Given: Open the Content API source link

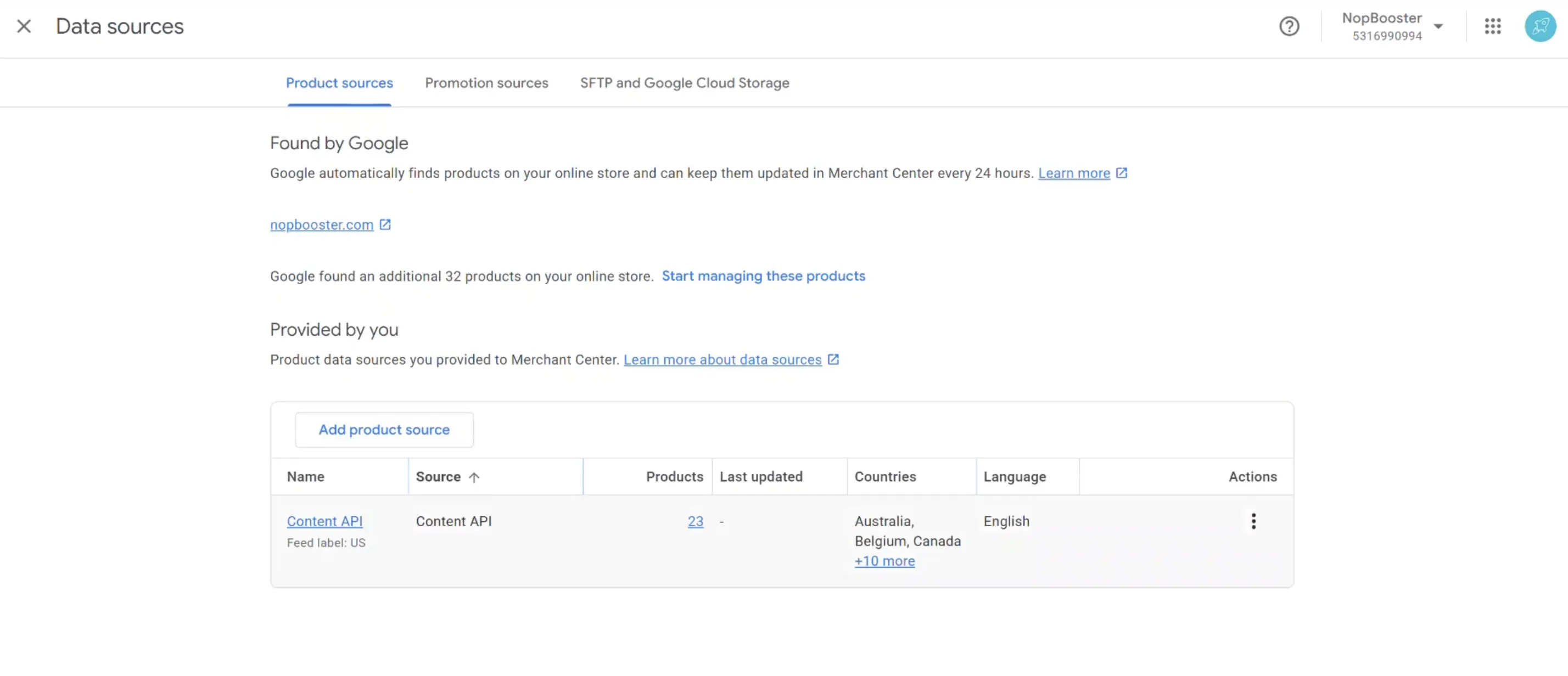Looking at the screenshot, I should (x=324, y=521).
